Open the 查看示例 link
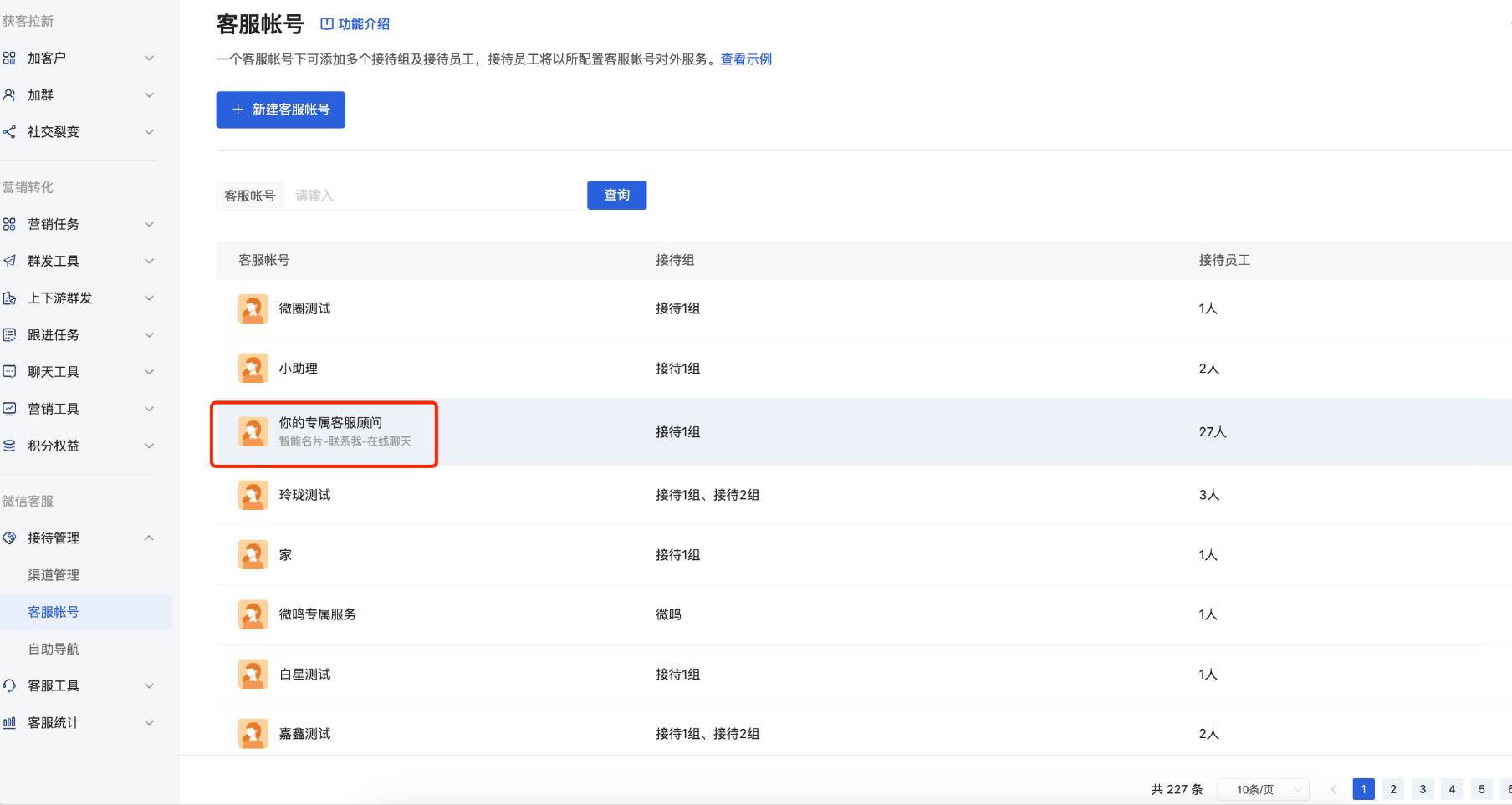The image size is (1512, 805). click(x=746, y=59)
